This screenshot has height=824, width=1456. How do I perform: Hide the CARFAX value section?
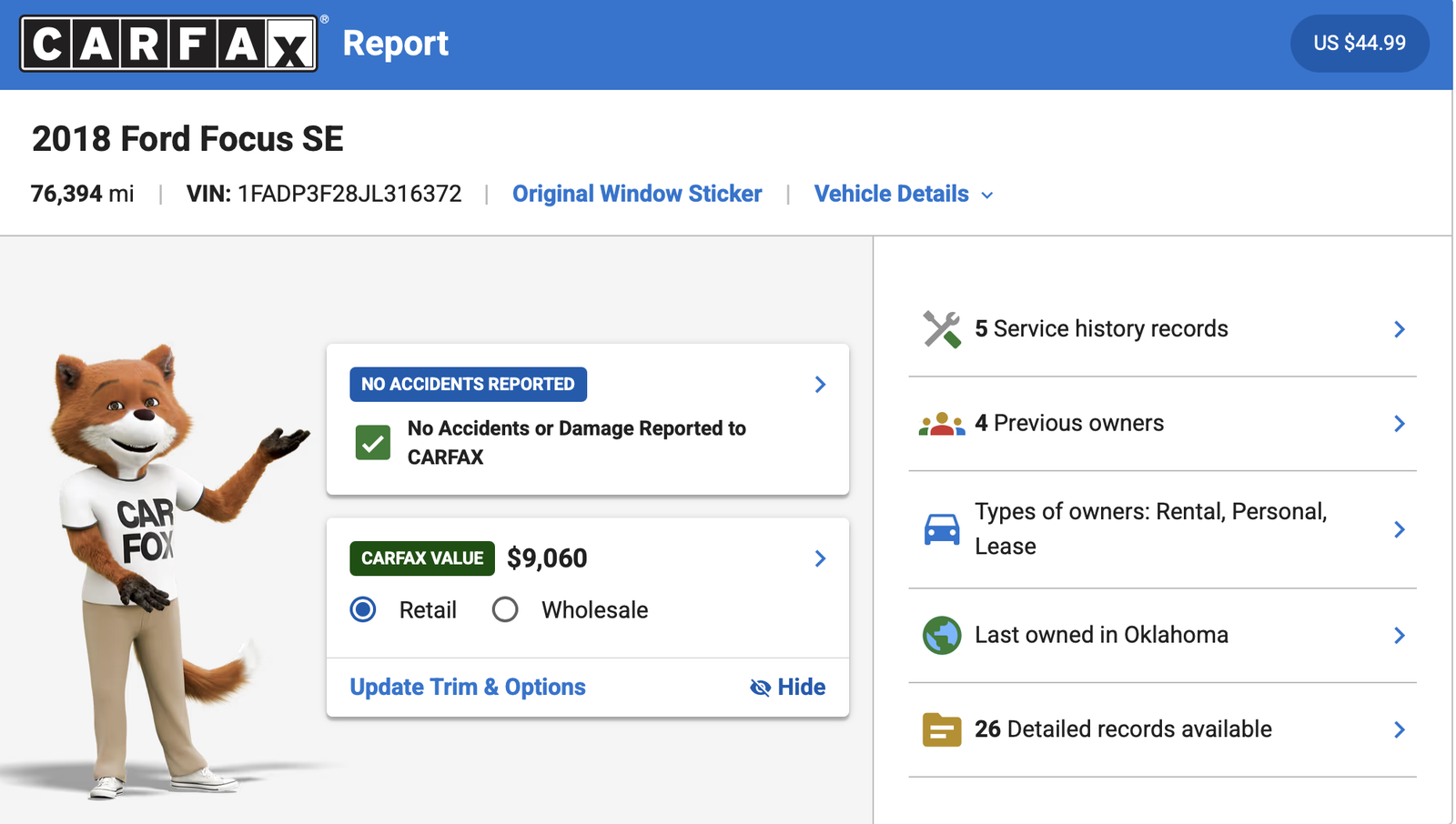click(x=788, y=688)
